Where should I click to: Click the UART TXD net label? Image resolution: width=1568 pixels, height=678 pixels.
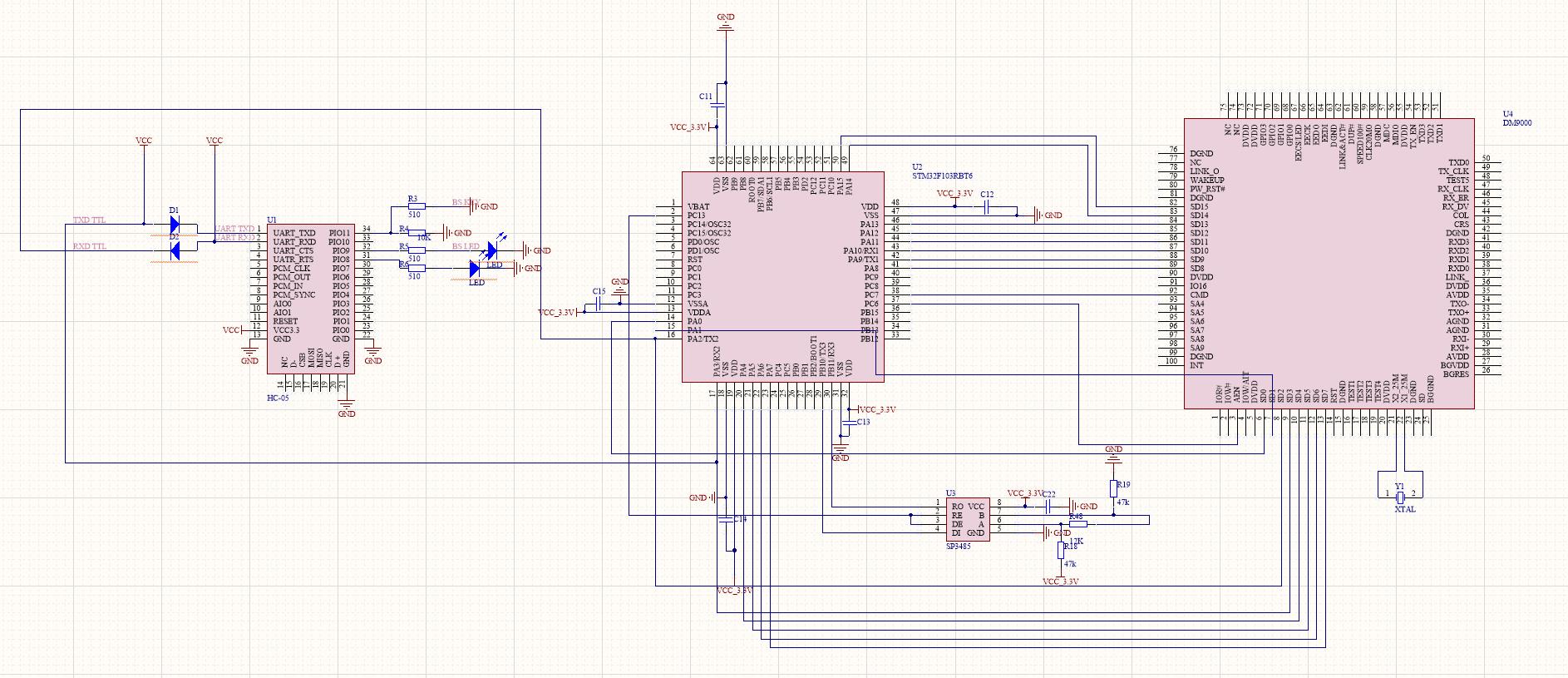(235, 228)
